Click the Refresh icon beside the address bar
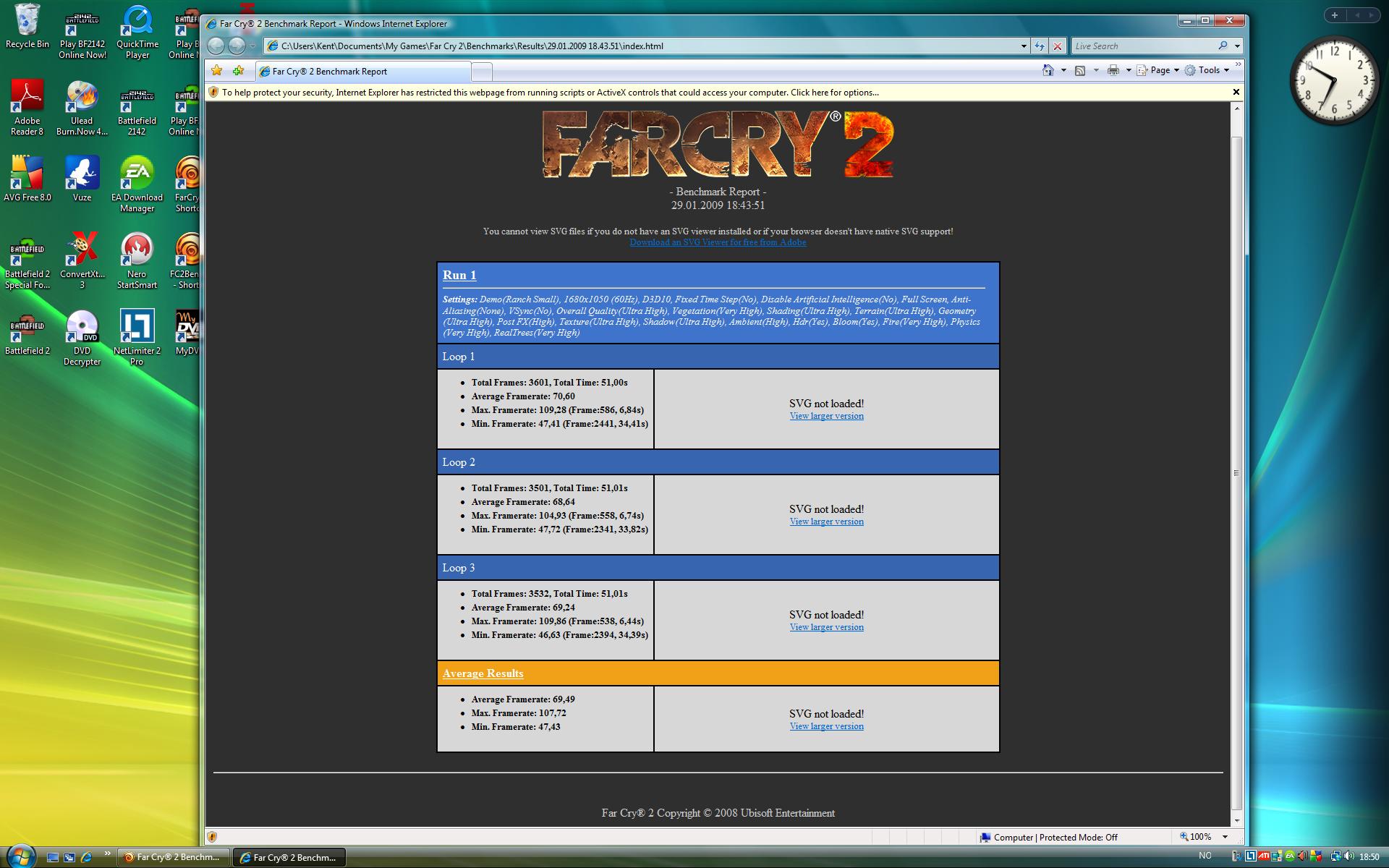1389x868 pixels. pyautogui.click(x=1040, y=46)
